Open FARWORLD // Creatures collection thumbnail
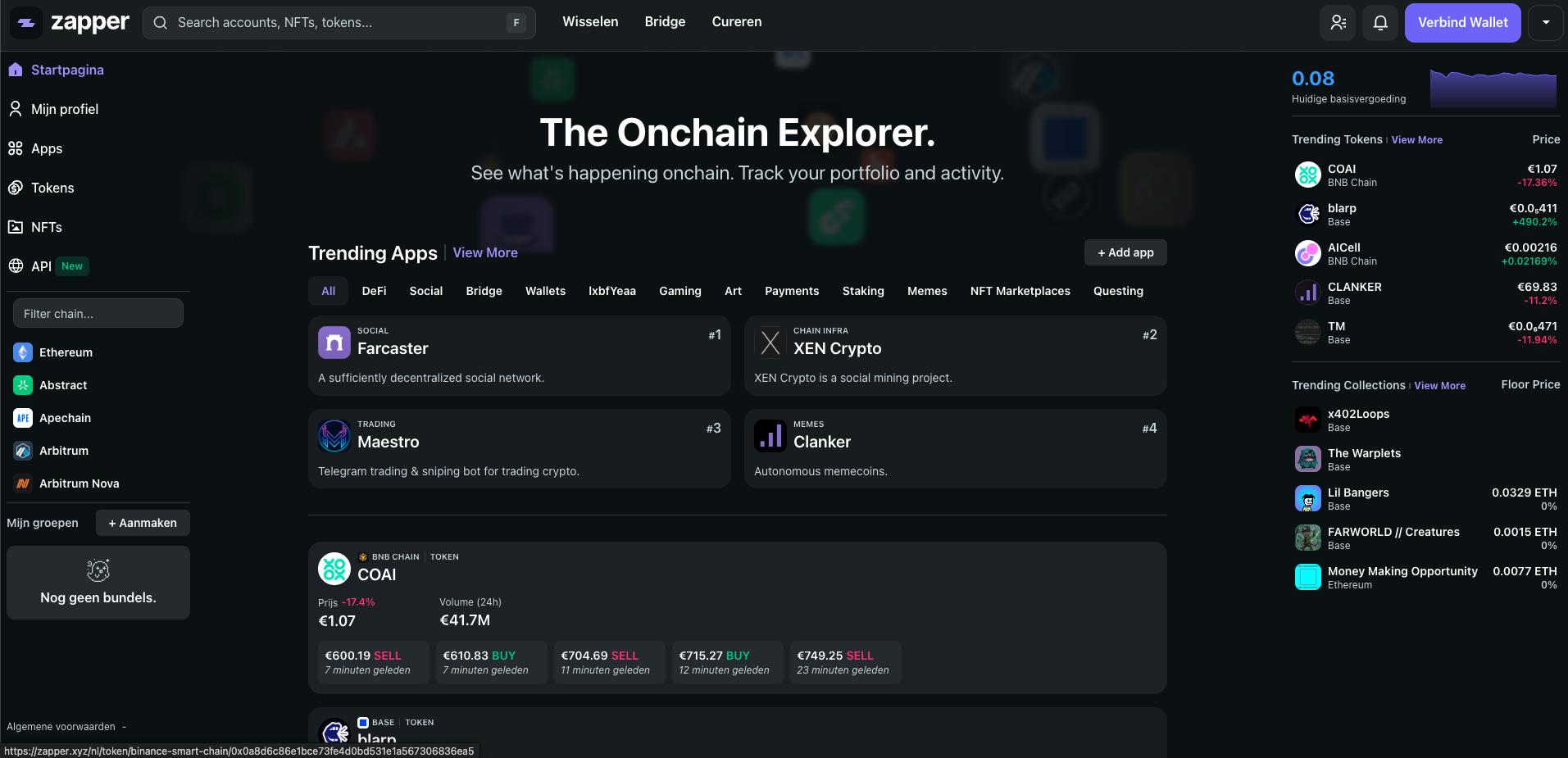The height and width of the screenshot is (758, 1568). point(1308,538)
